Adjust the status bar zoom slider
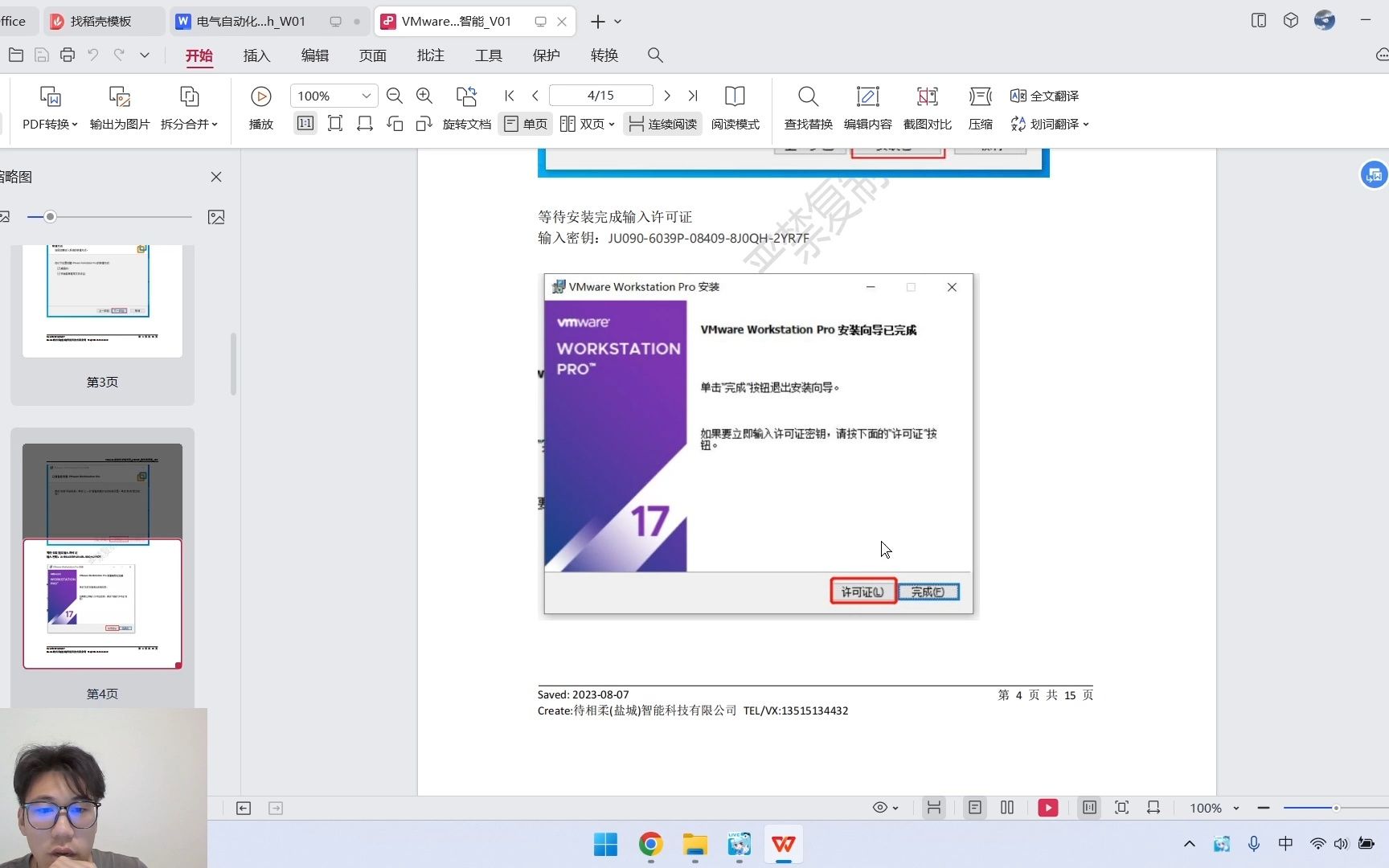Screen dimensions: 1389x868 point(1336,808)
